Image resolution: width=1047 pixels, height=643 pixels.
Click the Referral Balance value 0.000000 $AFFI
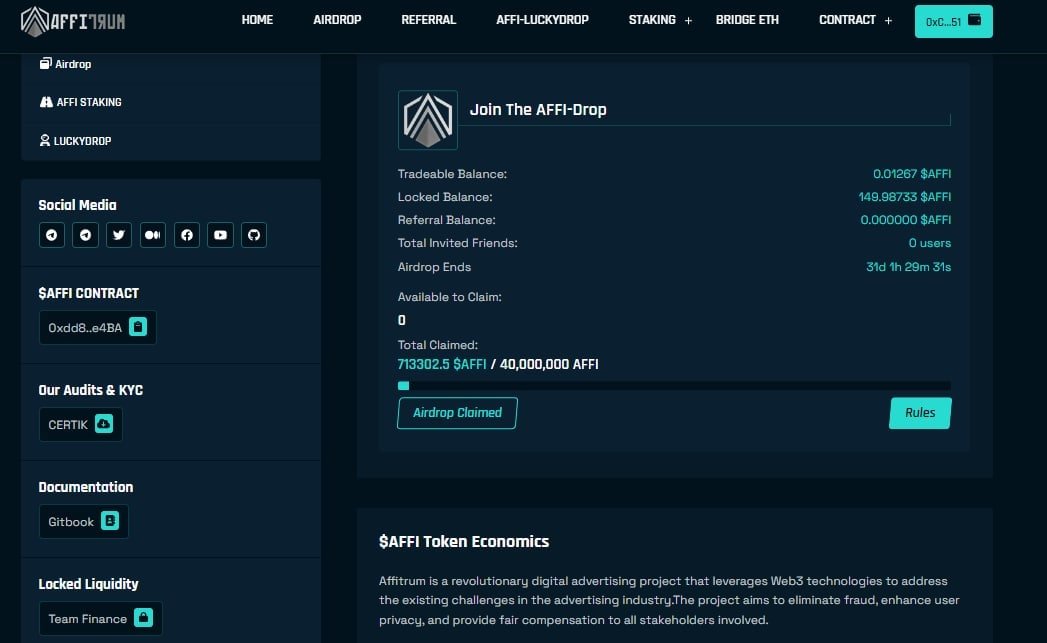coord(905,220)
